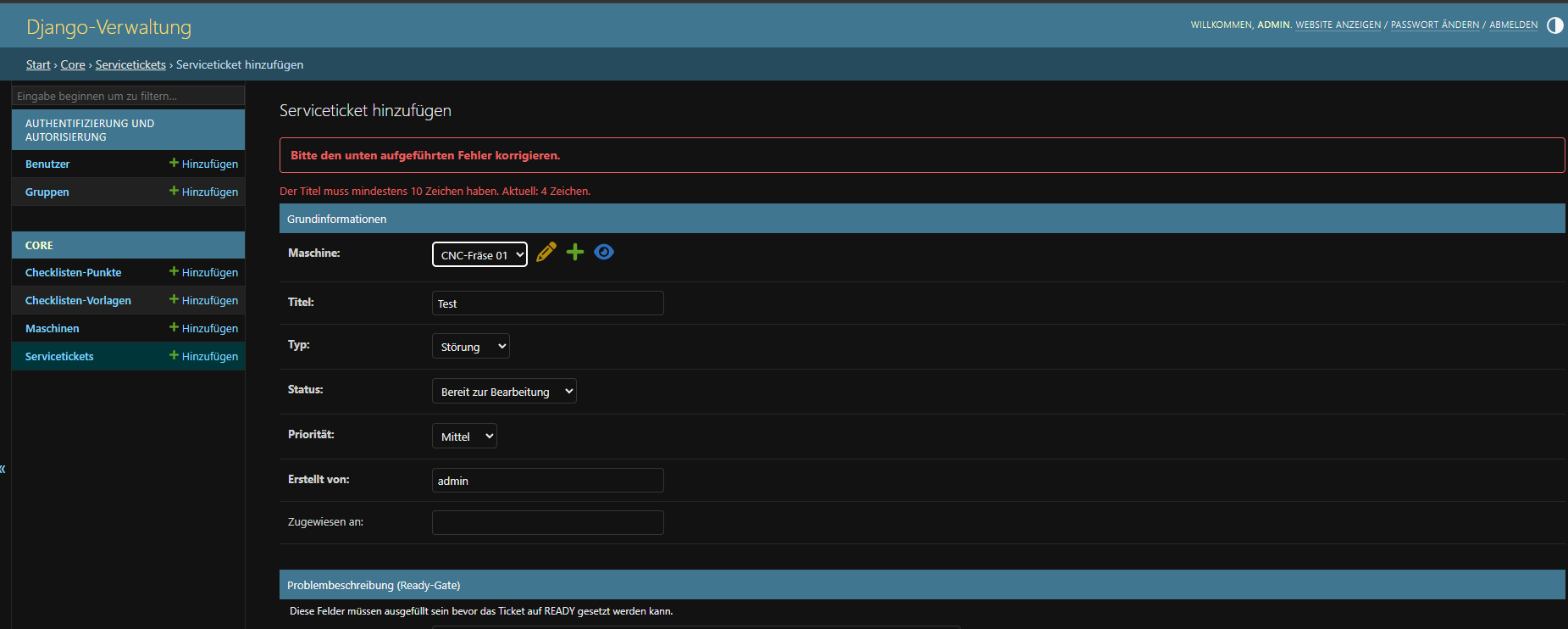This screenshot has height=629, width=1568.
Task: Click the red error text about Titel length
Action: point(435,191)
